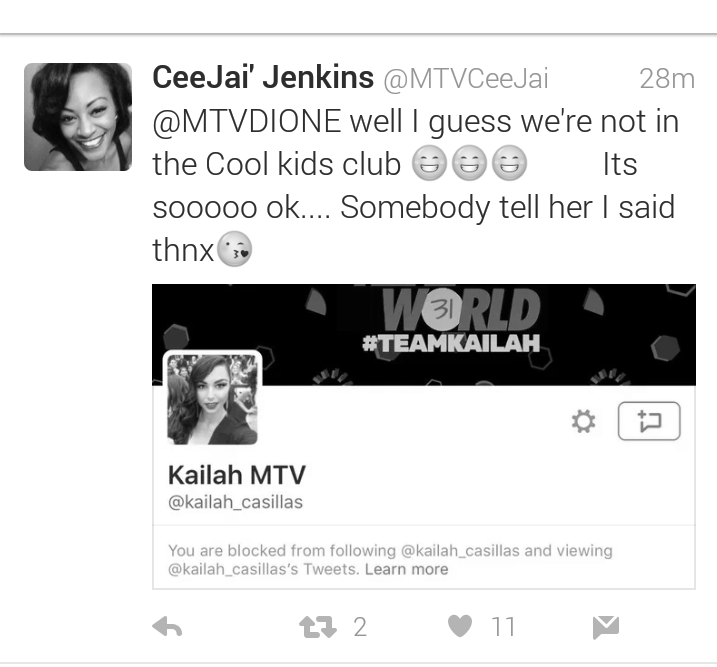View the retweet count of 2
This screenshot has width=717, height=667.
(x=360, y=627)
